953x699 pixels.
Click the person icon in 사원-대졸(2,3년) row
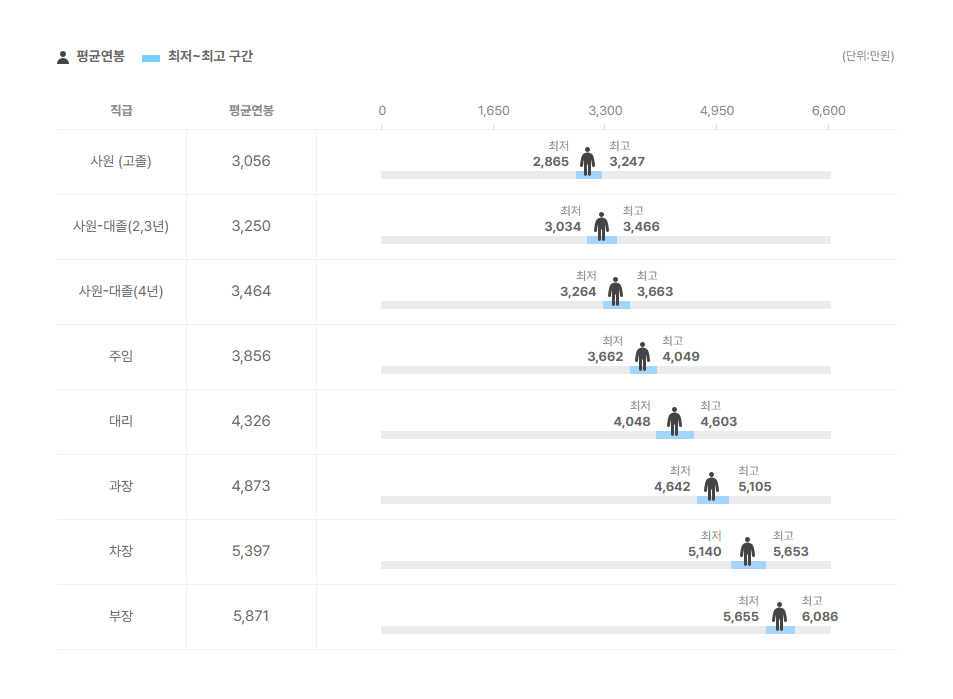coord(601,225)
